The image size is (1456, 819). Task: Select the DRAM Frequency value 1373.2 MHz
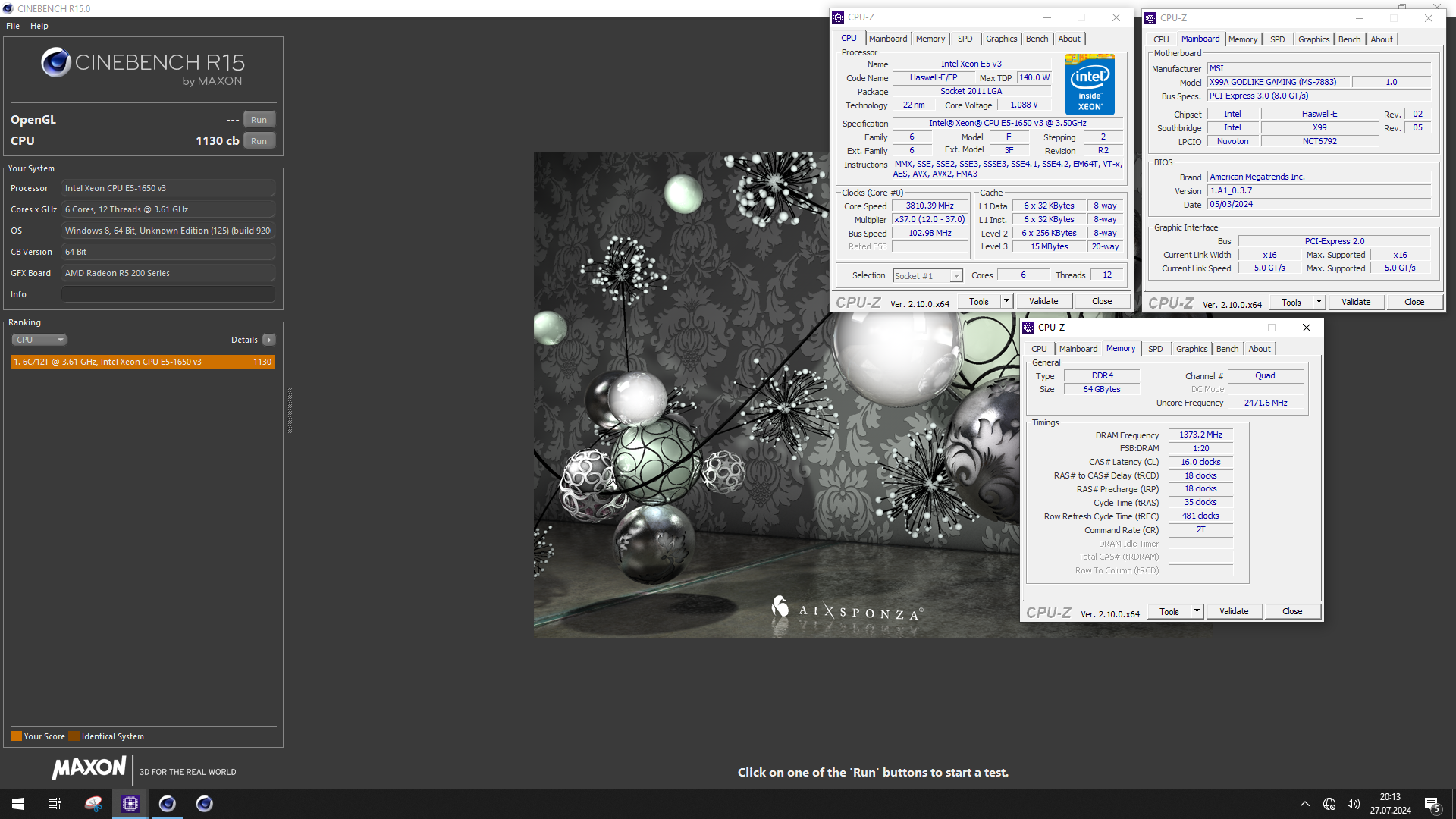tap(1200, 435)
